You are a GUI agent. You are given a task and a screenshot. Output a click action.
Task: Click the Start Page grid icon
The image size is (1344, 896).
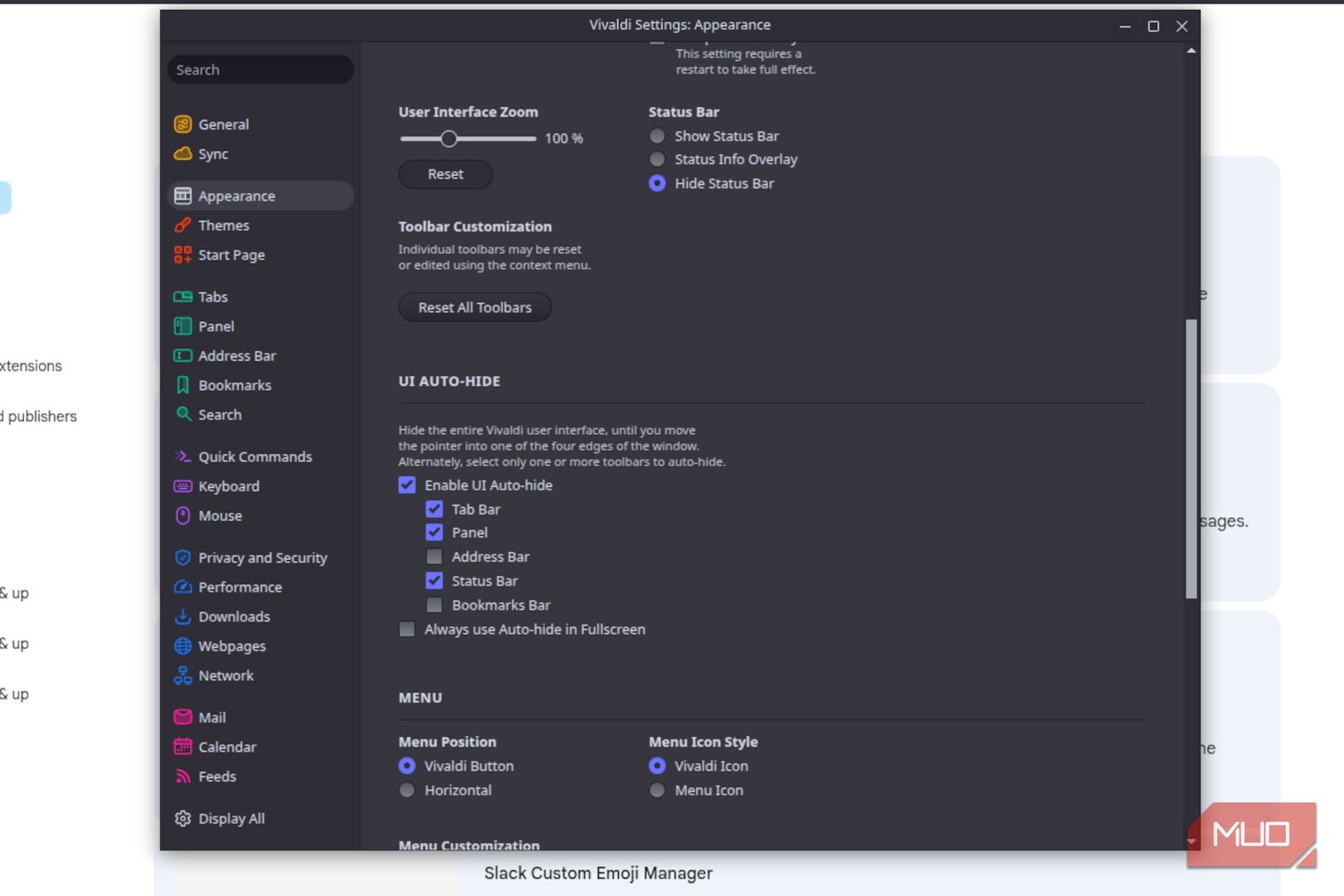pos(183,255)
